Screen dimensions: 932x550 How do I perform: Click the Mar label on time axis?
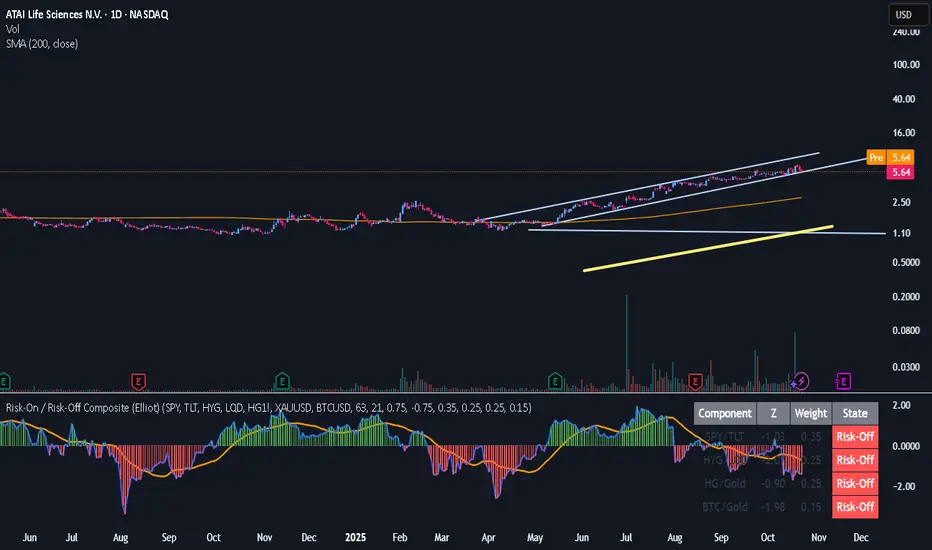pyautogui.click(x=442, y=538)
